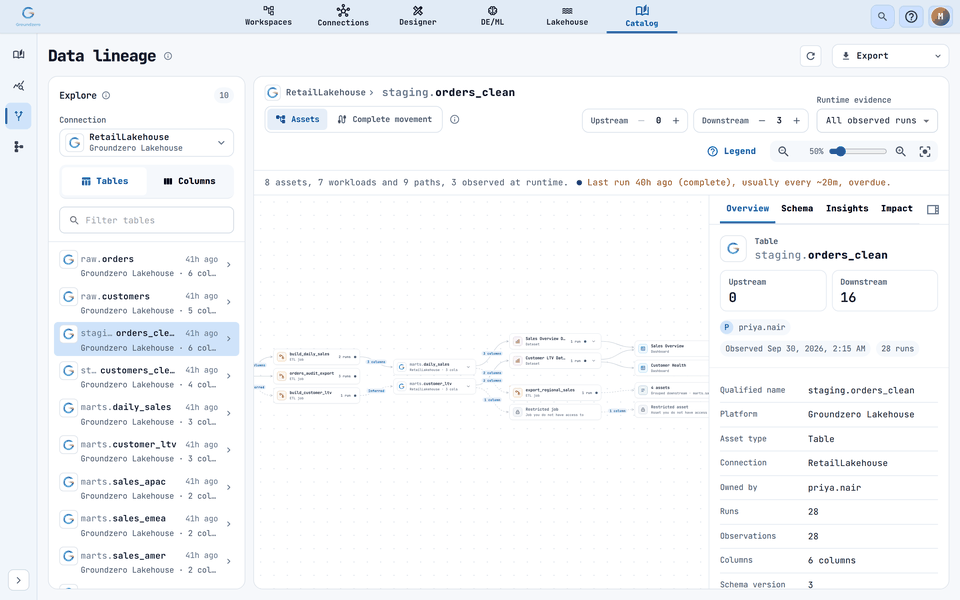
Task: Click the fit-to-screen icon near zoom
Action: click(x=924, y=151)
